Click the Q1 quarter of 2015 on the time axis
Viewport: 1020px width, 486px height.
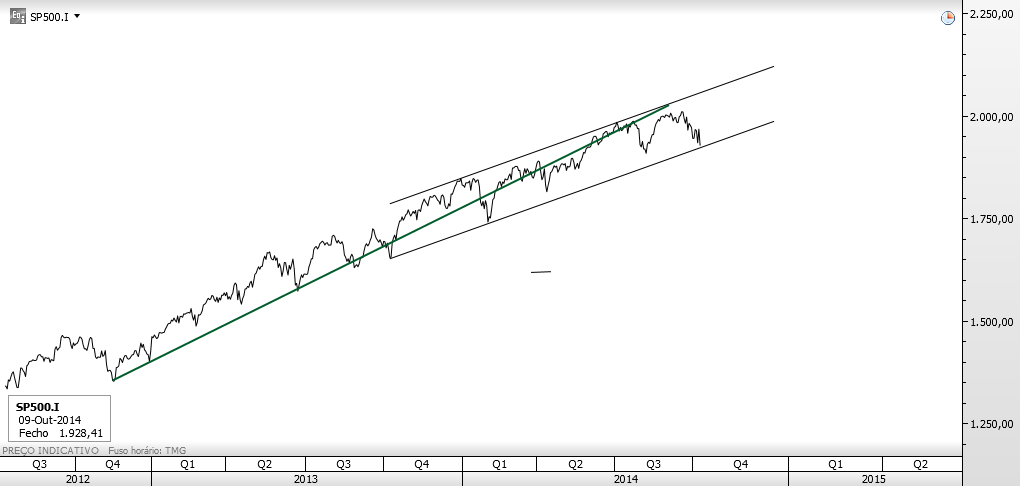[835, 464]
